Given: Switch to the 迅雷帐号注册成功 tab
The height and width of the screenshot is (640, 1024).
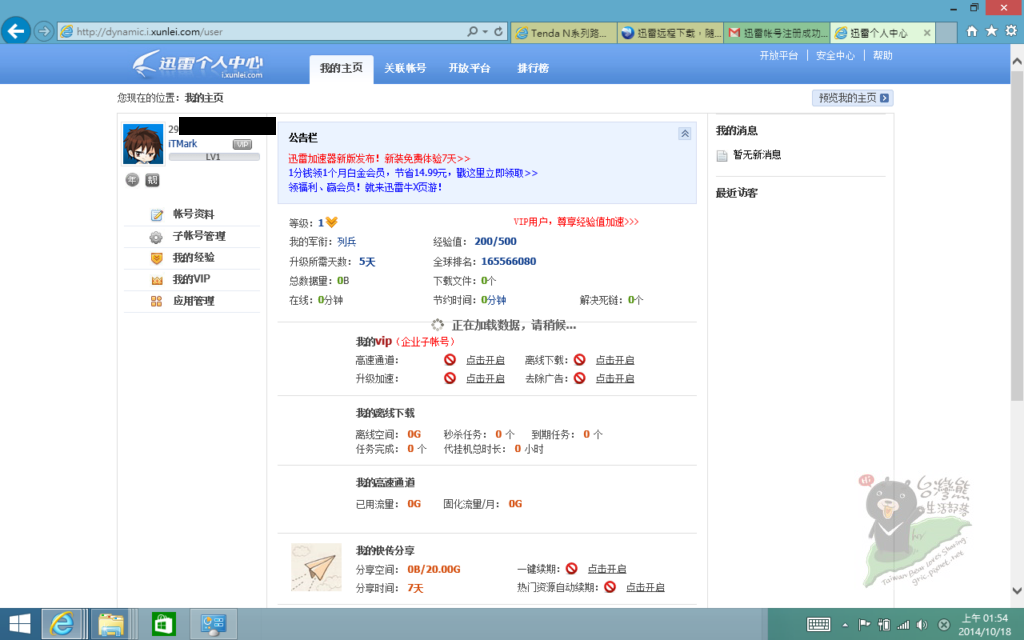Looking at the screenshot, I should pyautogui.click(x=777, y=33).
